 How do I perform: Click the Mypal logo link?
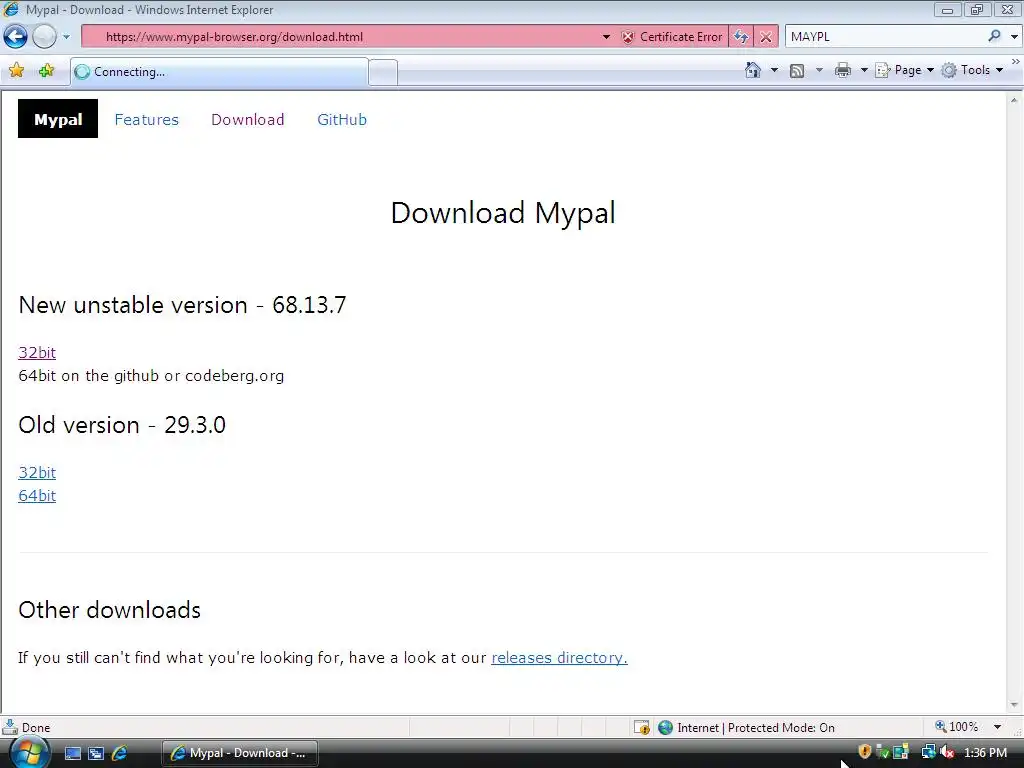(58, 119)
